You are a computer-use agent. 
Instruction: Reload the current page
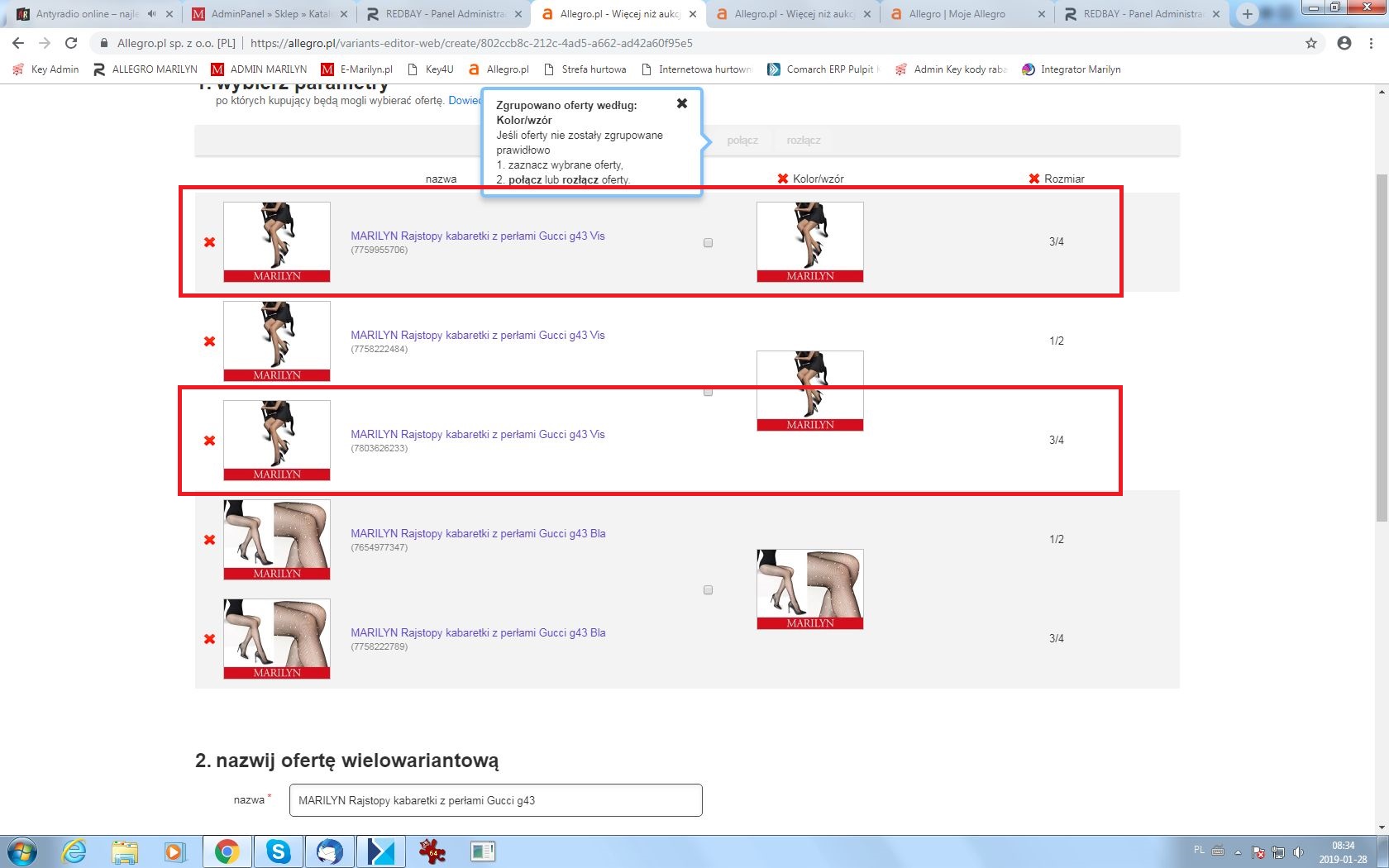[71, 43]
